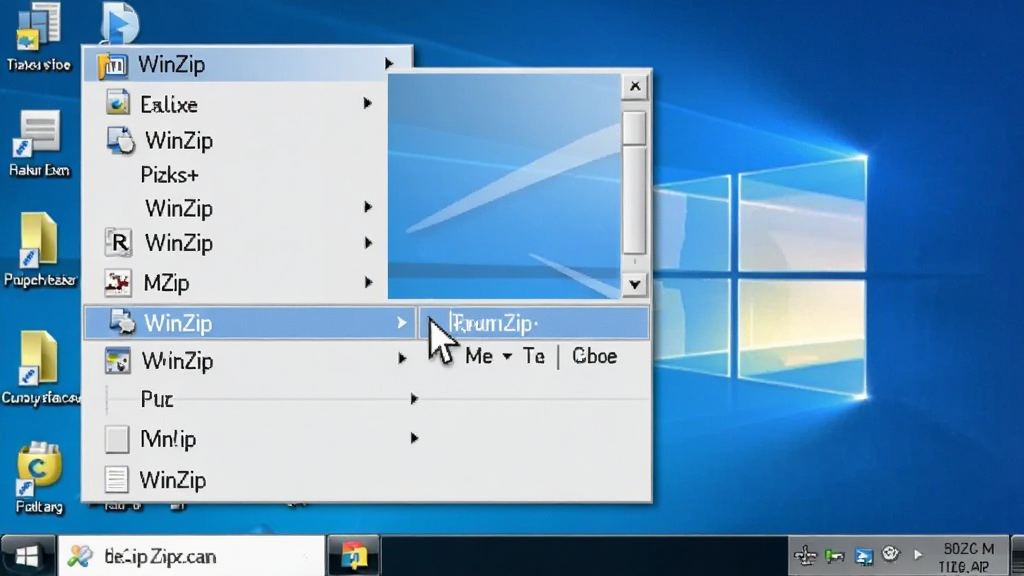
Task: Click the WinZip folder icon in the menu header
Action: pos(112,65)
